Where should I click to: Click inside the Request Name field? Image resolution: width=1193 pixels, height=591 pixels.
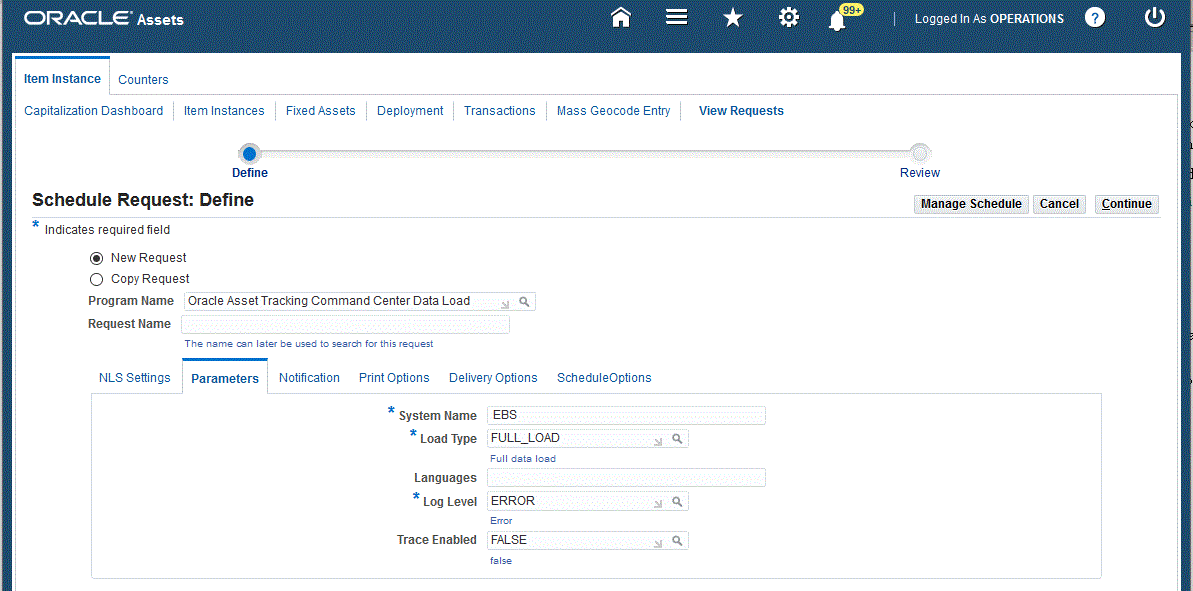tap(344, 323)
